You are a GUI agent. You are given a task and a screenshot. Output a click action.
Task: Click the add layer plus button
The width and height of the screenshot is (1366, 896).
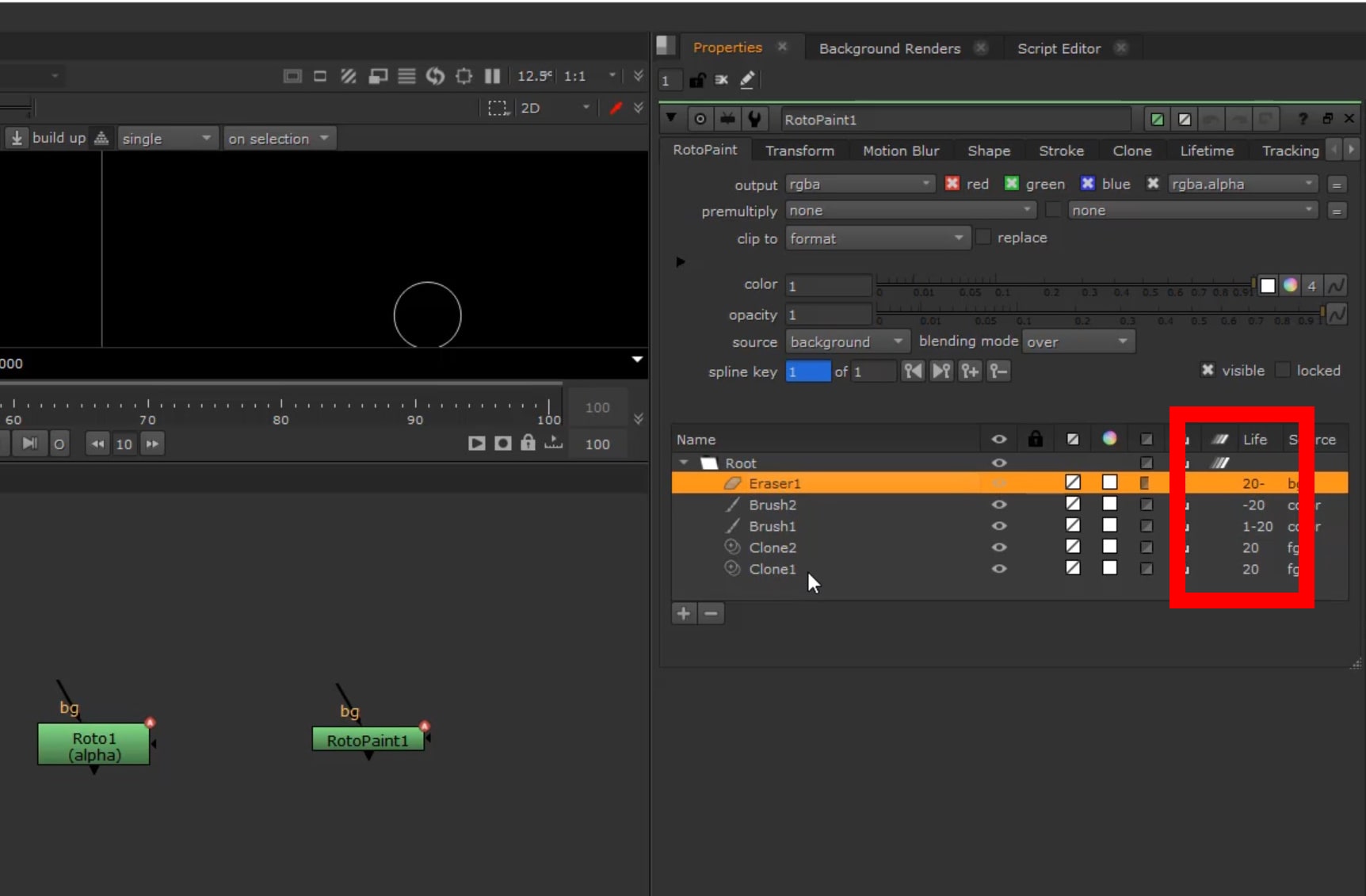[684, 613]
